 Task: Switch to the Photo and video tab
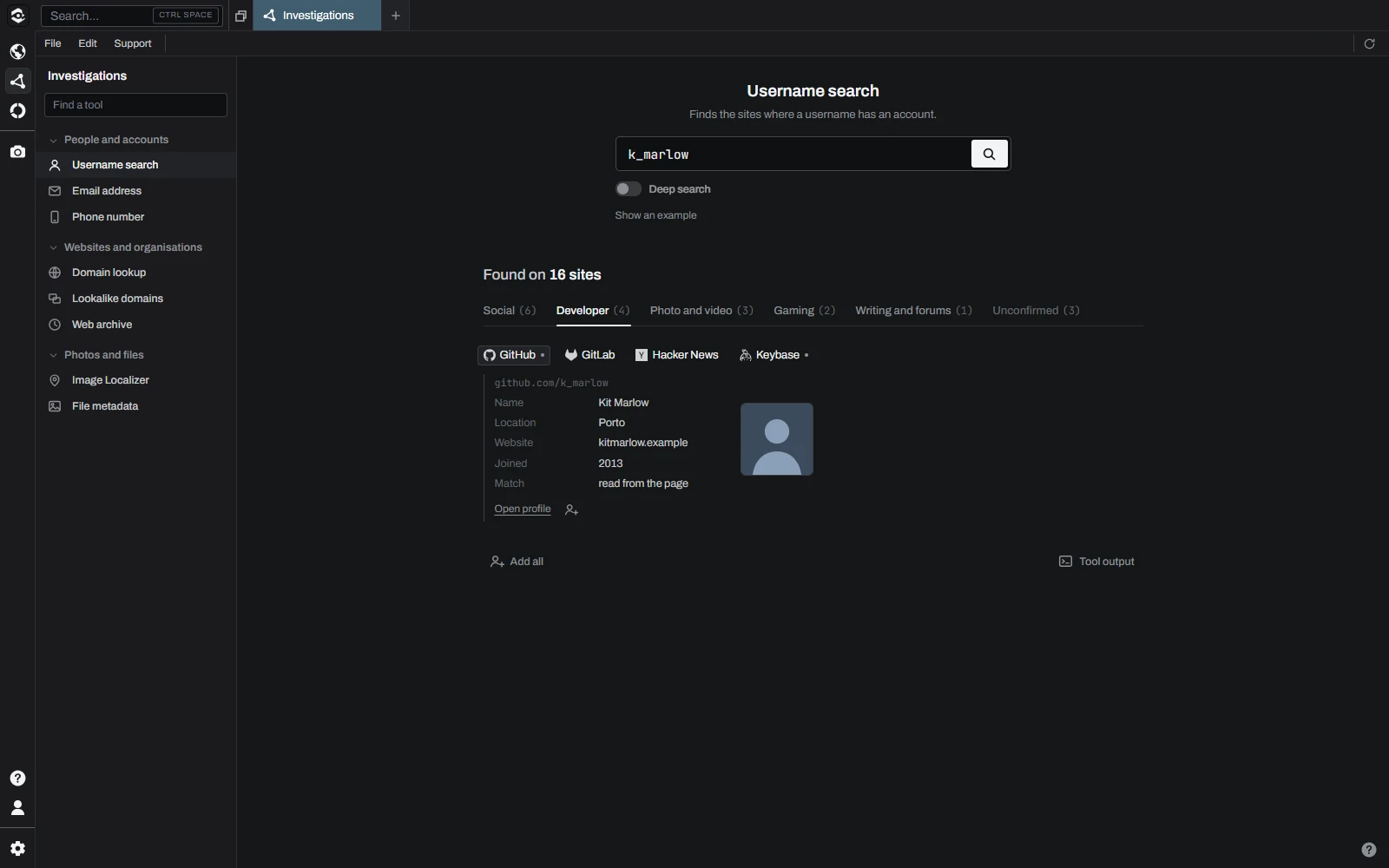pos(701,311)
